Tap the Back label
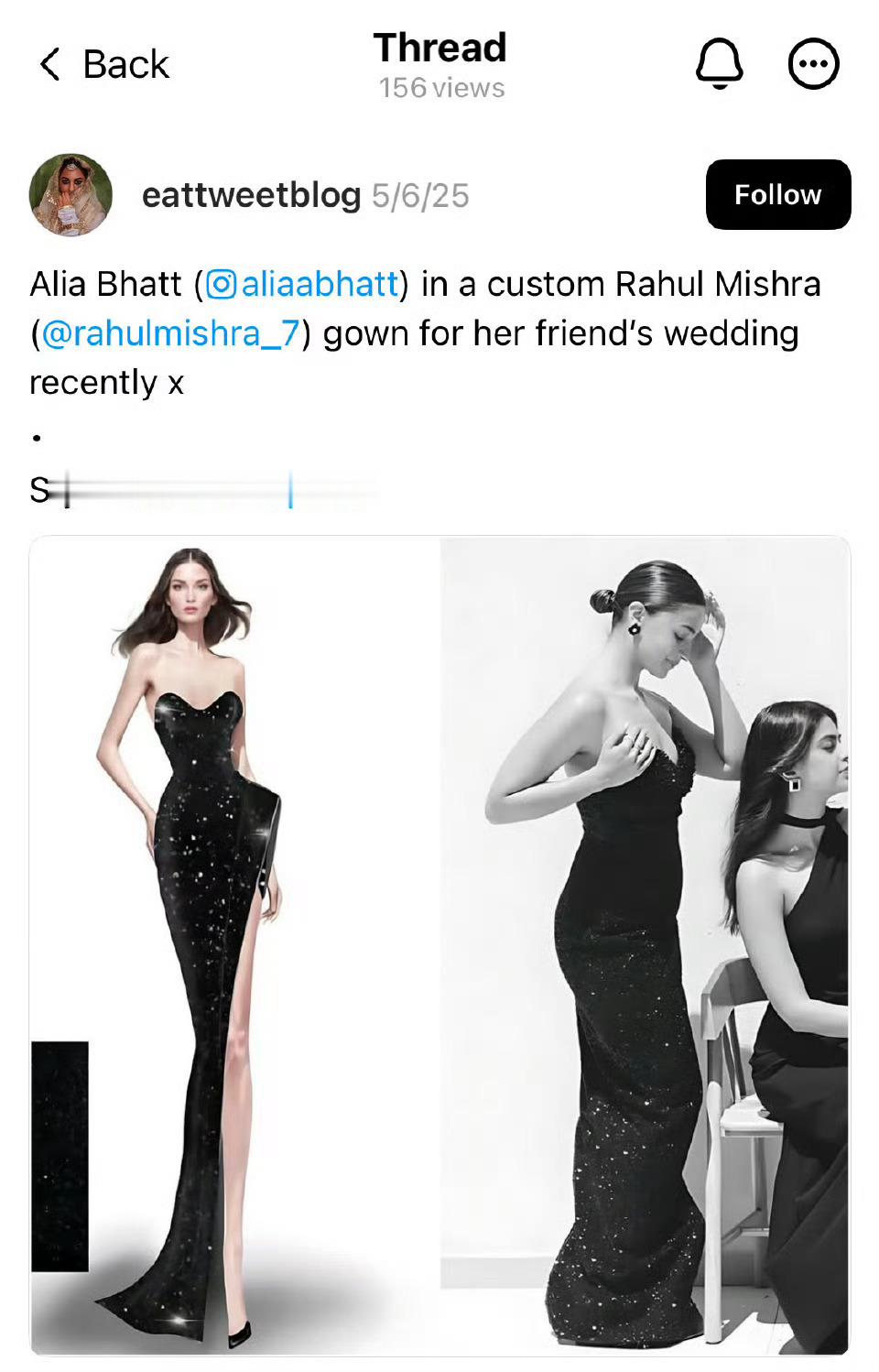879x1372 pixels. (125, 64)
